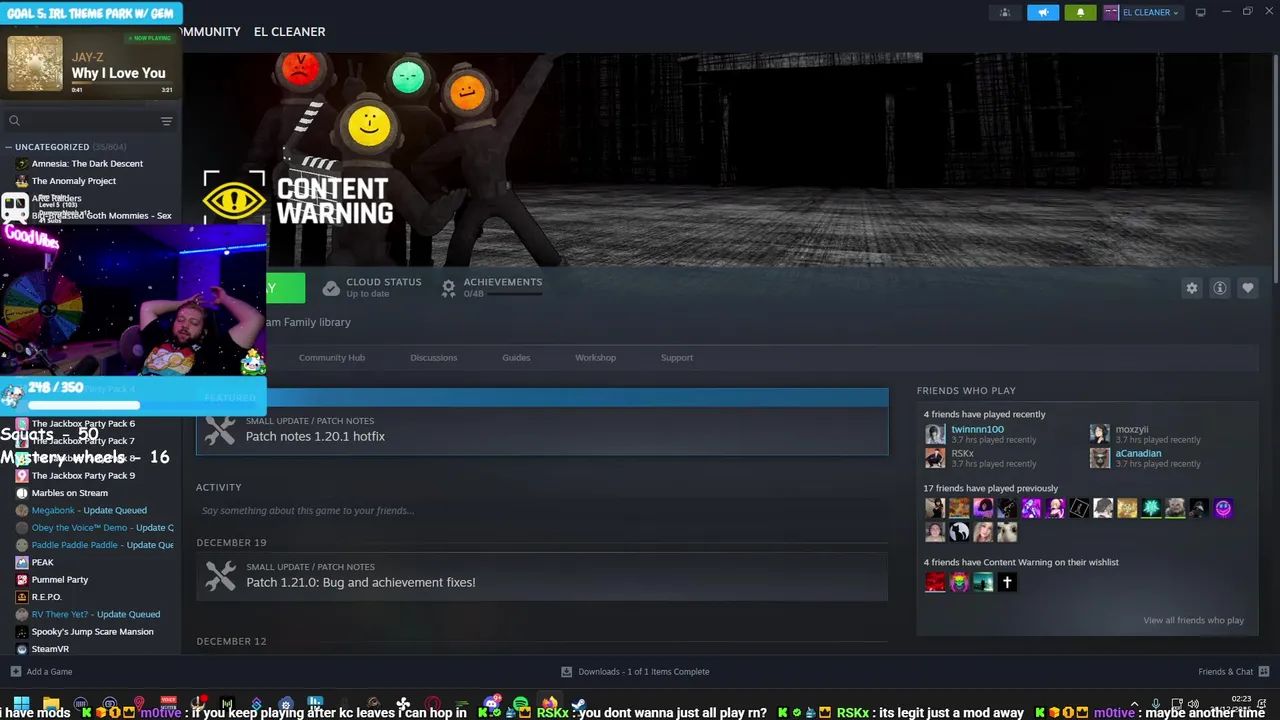
Task: Open the EL CLEANER profile menu
Action: (1142, 13)
